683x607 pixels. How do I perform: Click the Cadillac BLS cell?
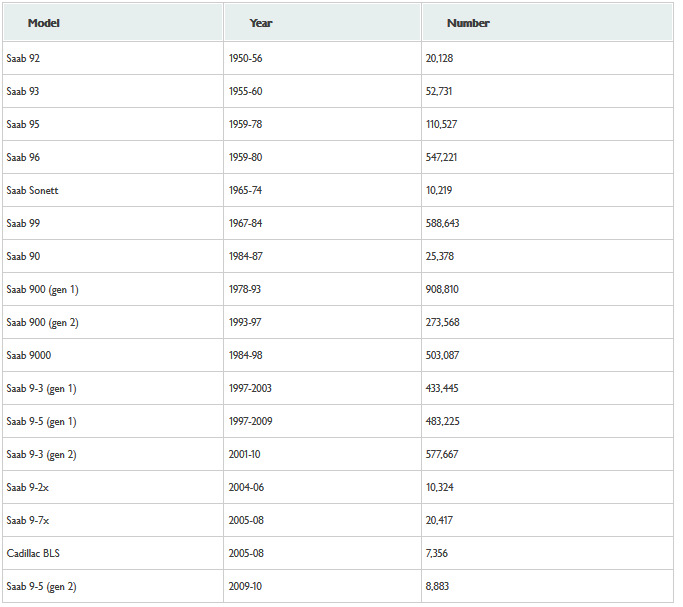click(x=33, y=553)
